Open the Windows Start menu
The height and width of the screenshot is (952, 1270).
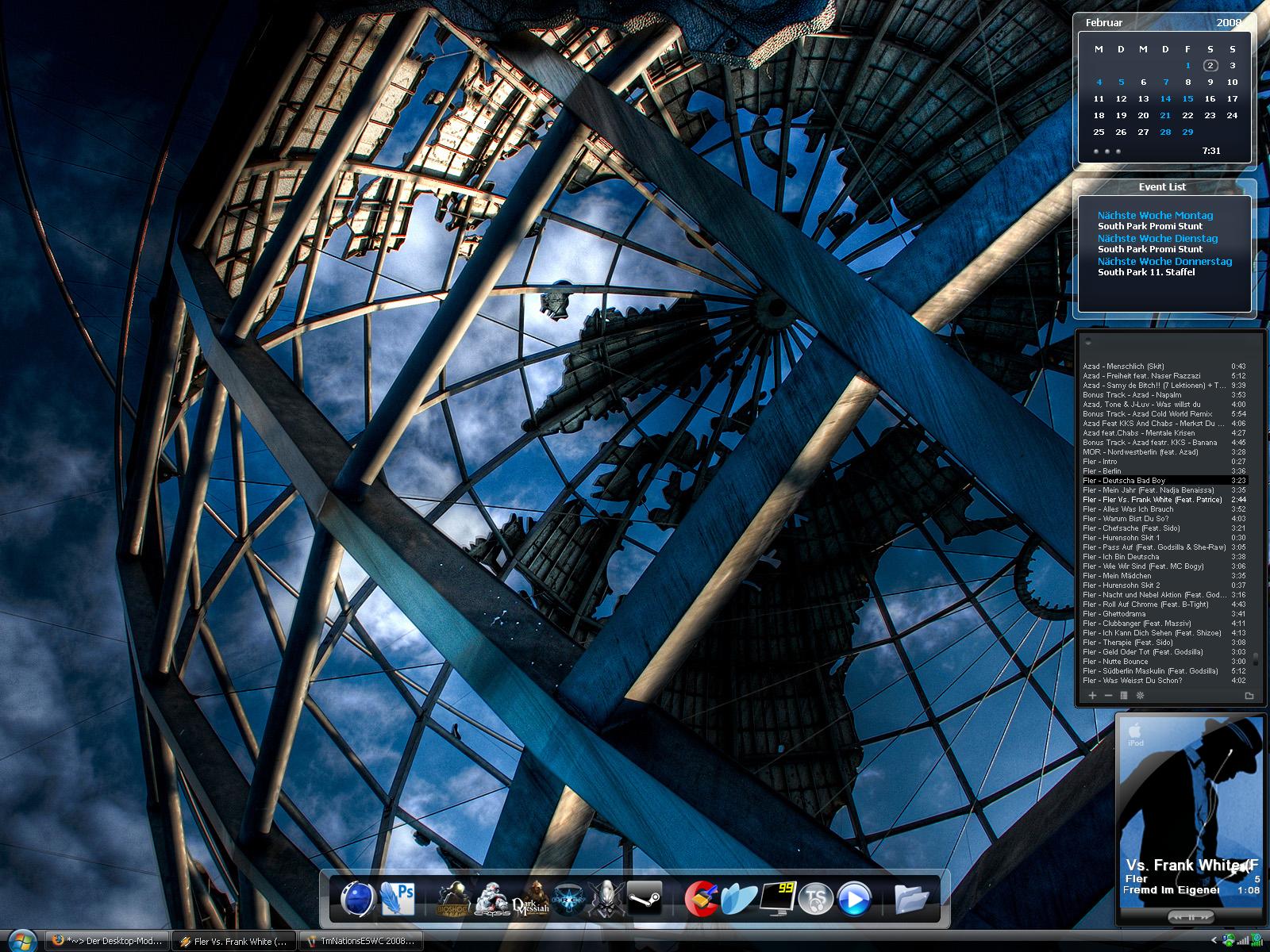click(21, 941)
